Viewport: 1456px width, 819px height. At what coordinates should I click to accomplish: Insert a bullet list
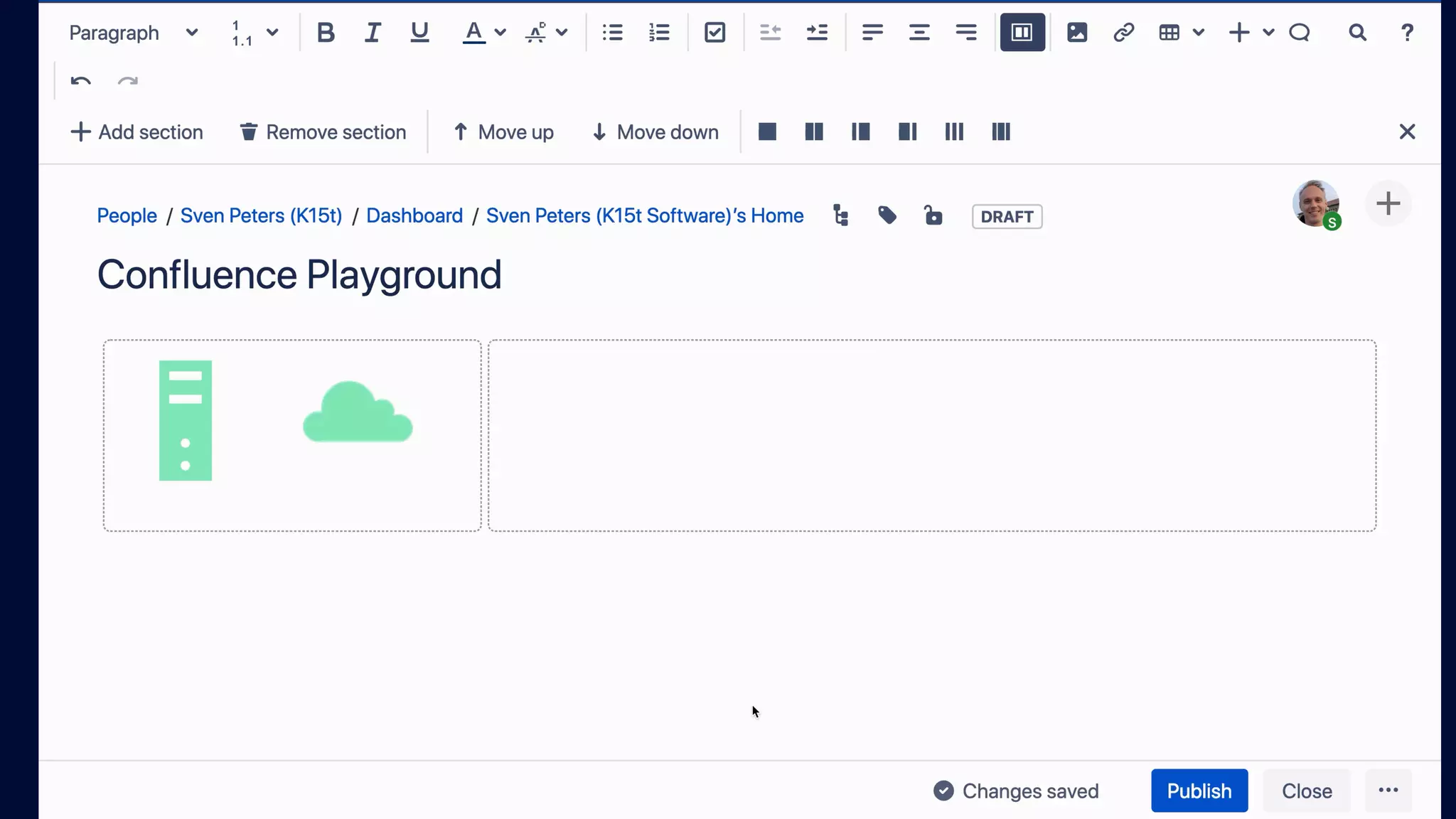point(612,32)
